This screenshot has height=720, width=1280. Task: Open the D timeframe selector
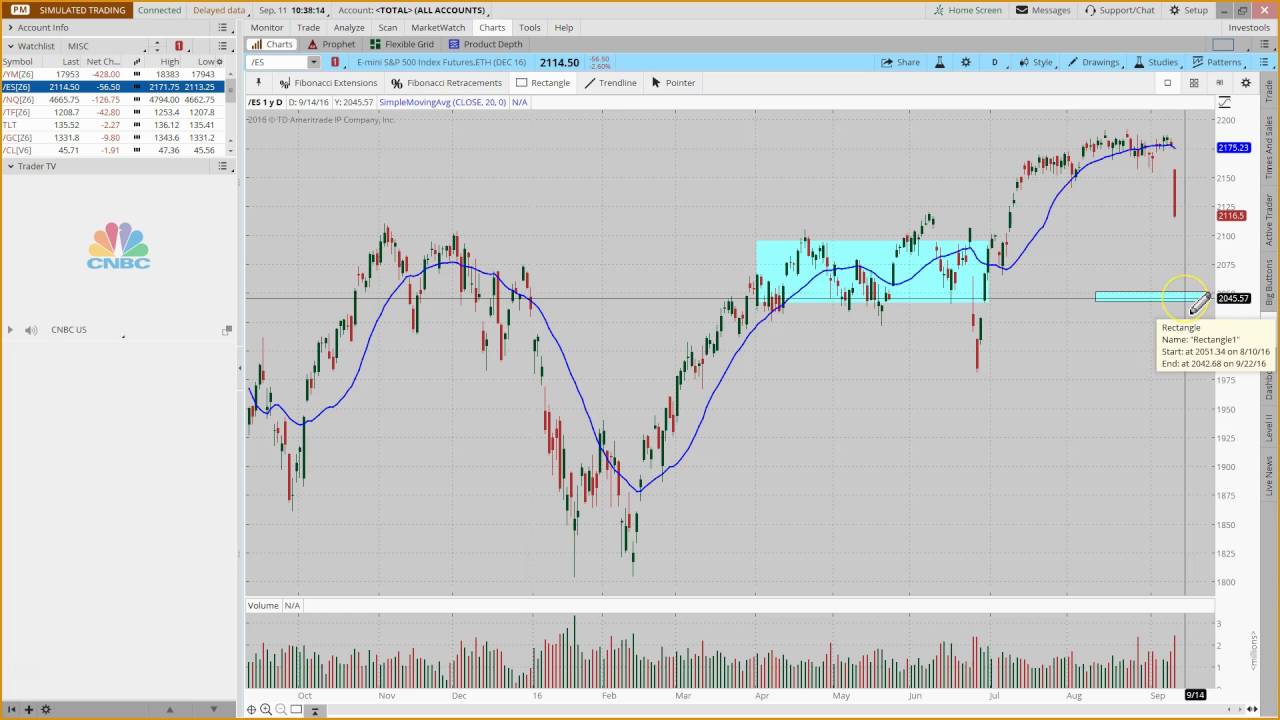(994, 62)
